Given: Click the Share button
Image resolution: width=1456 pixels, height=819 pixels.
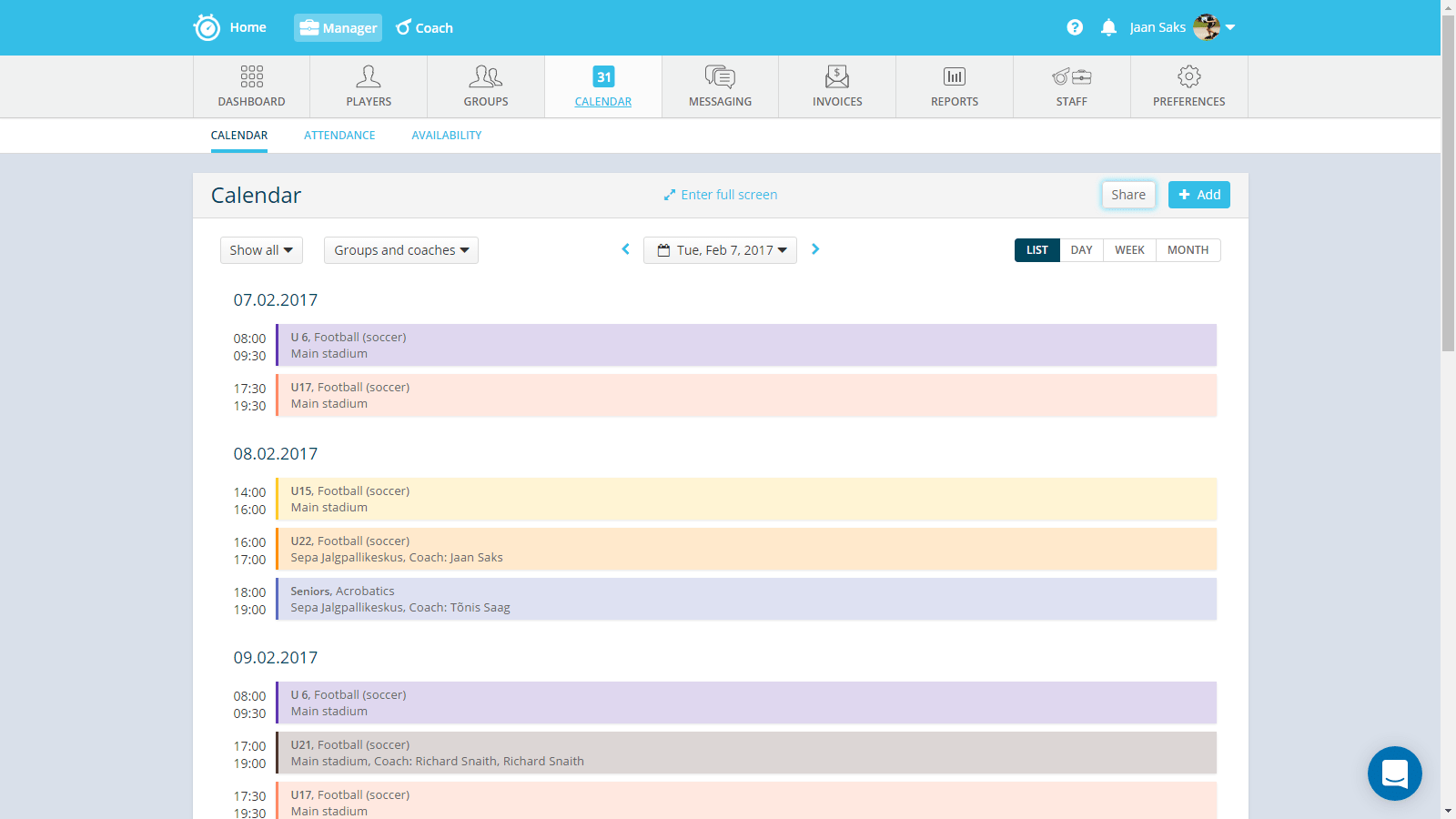Looking at the screenshot, I should (1128, 195).
